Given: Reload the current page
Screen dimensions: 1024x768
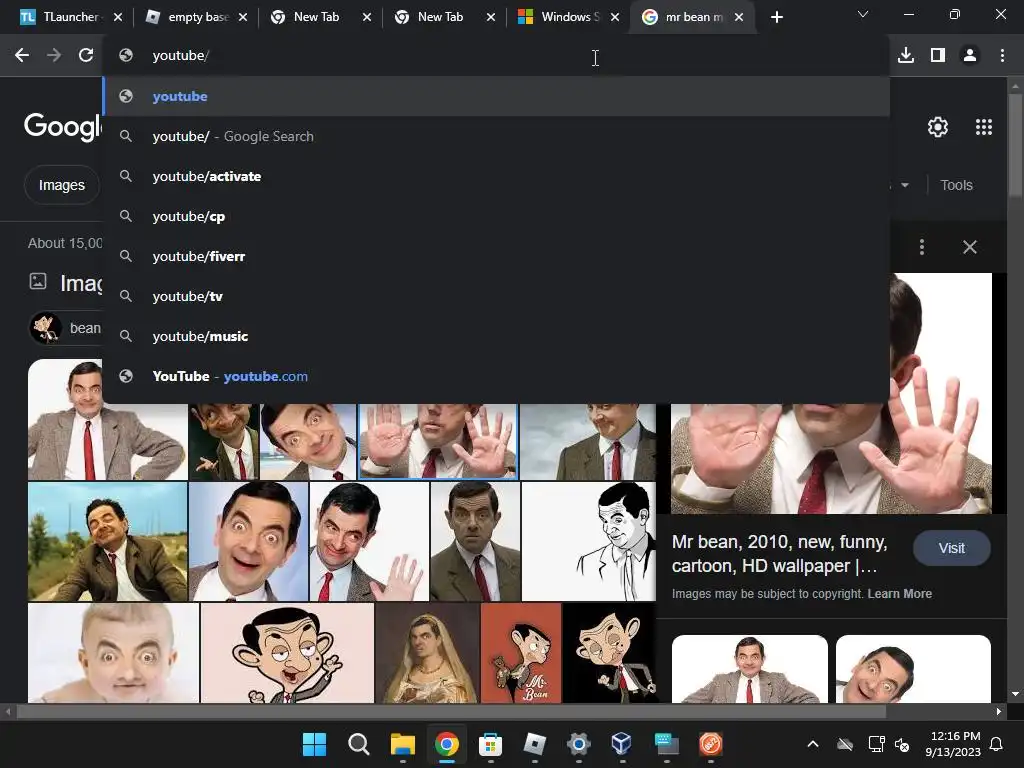Looking at the screenshot, I should [86, 56].
